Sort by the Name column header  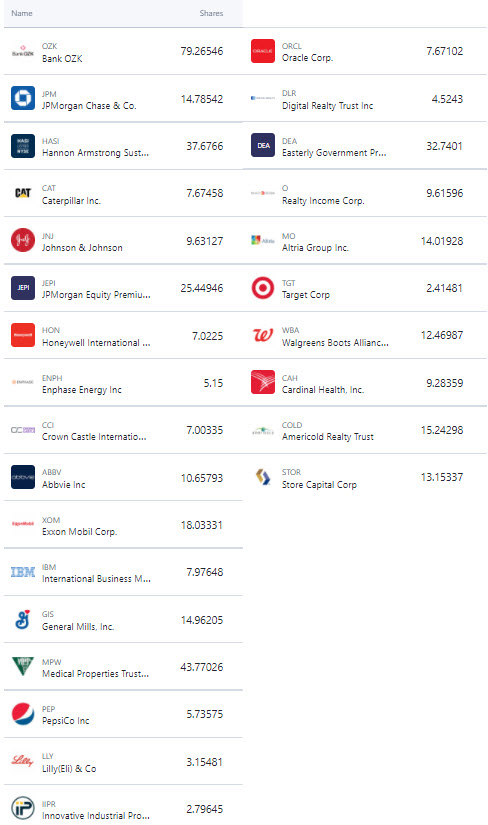[22, 13]
